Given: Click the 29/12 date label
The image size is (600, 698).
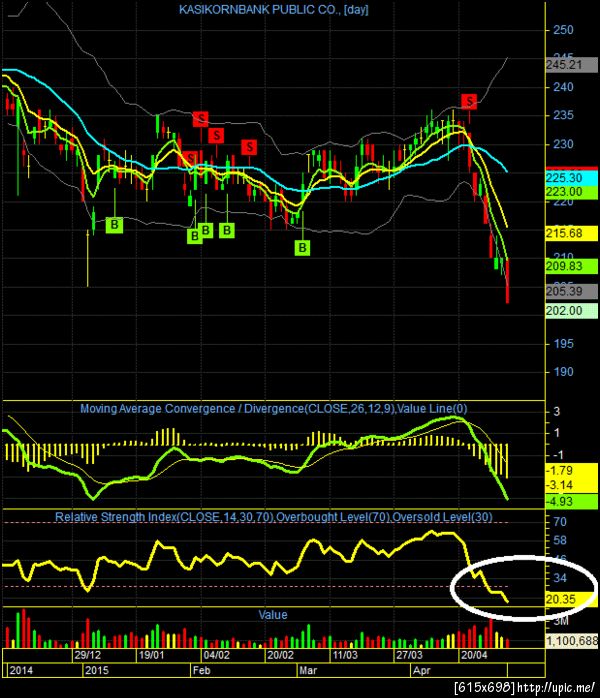Looking at the screenshot, I should 88,655.
